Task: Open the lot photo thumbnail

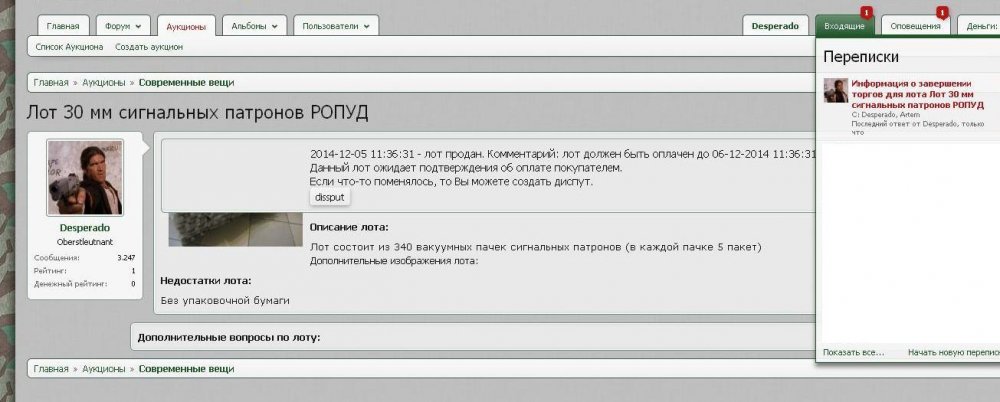Action: (x=235, y=229)
